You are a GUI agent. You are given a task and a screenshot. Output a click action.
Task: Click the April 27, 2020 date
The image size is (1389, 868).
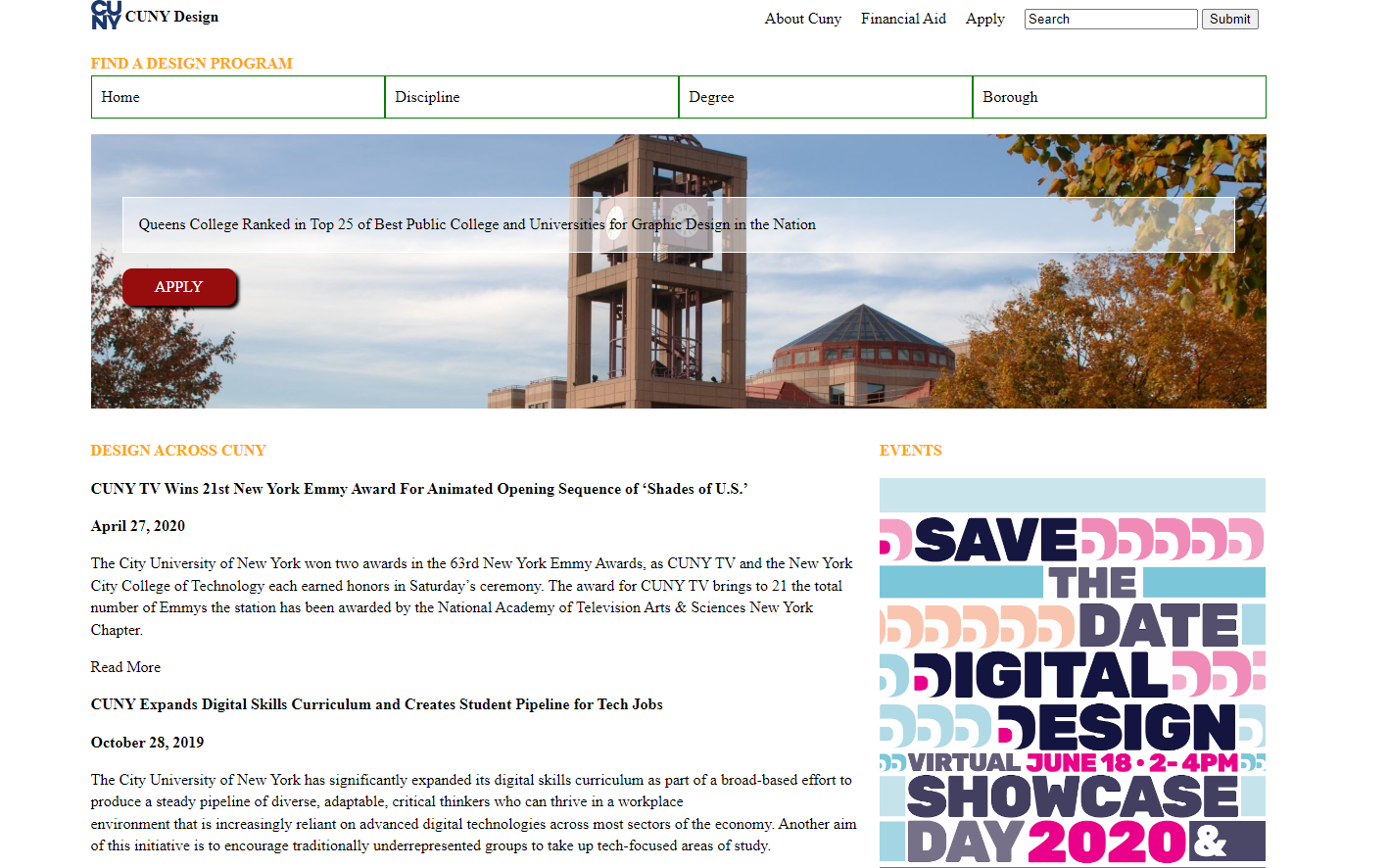click(138, 526)
